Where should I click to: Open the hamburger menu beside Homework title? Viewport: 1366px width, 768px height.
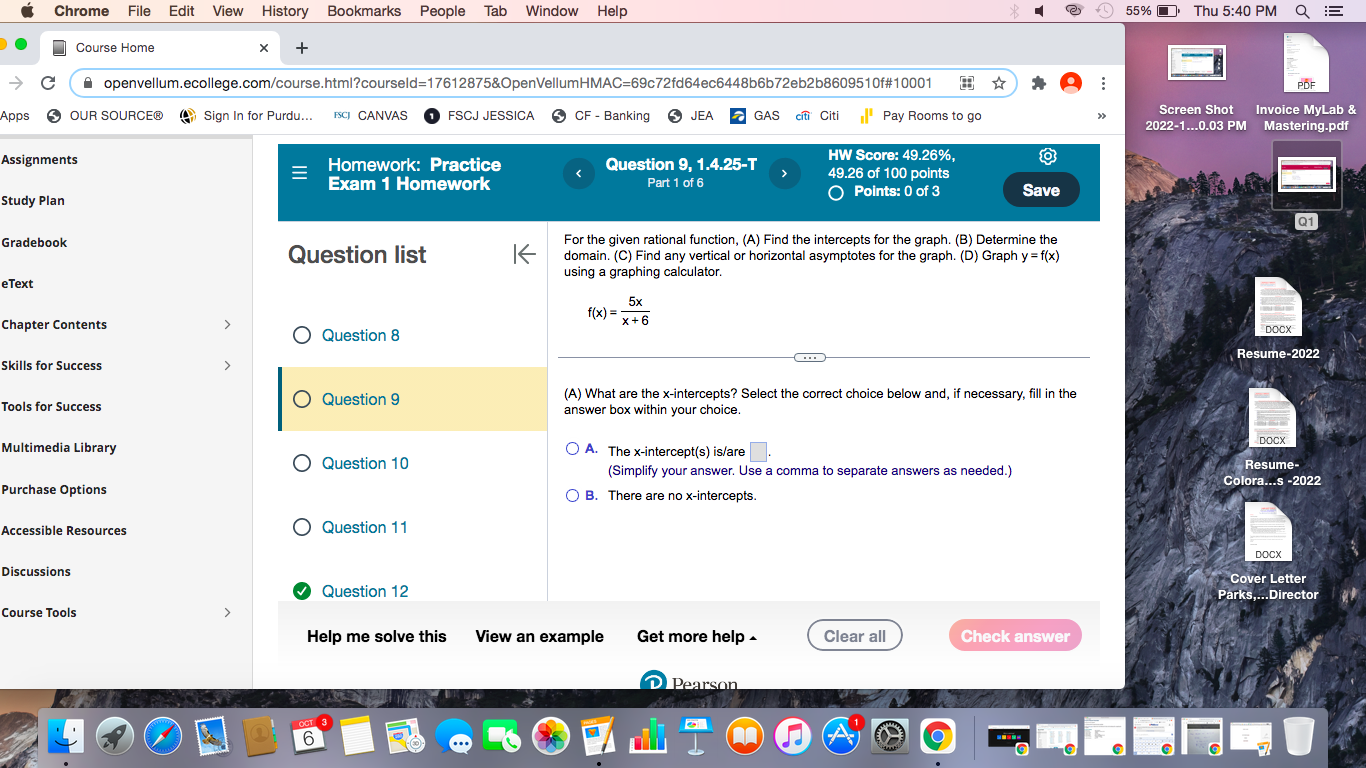pyautogui.click(x=299, y=173)
